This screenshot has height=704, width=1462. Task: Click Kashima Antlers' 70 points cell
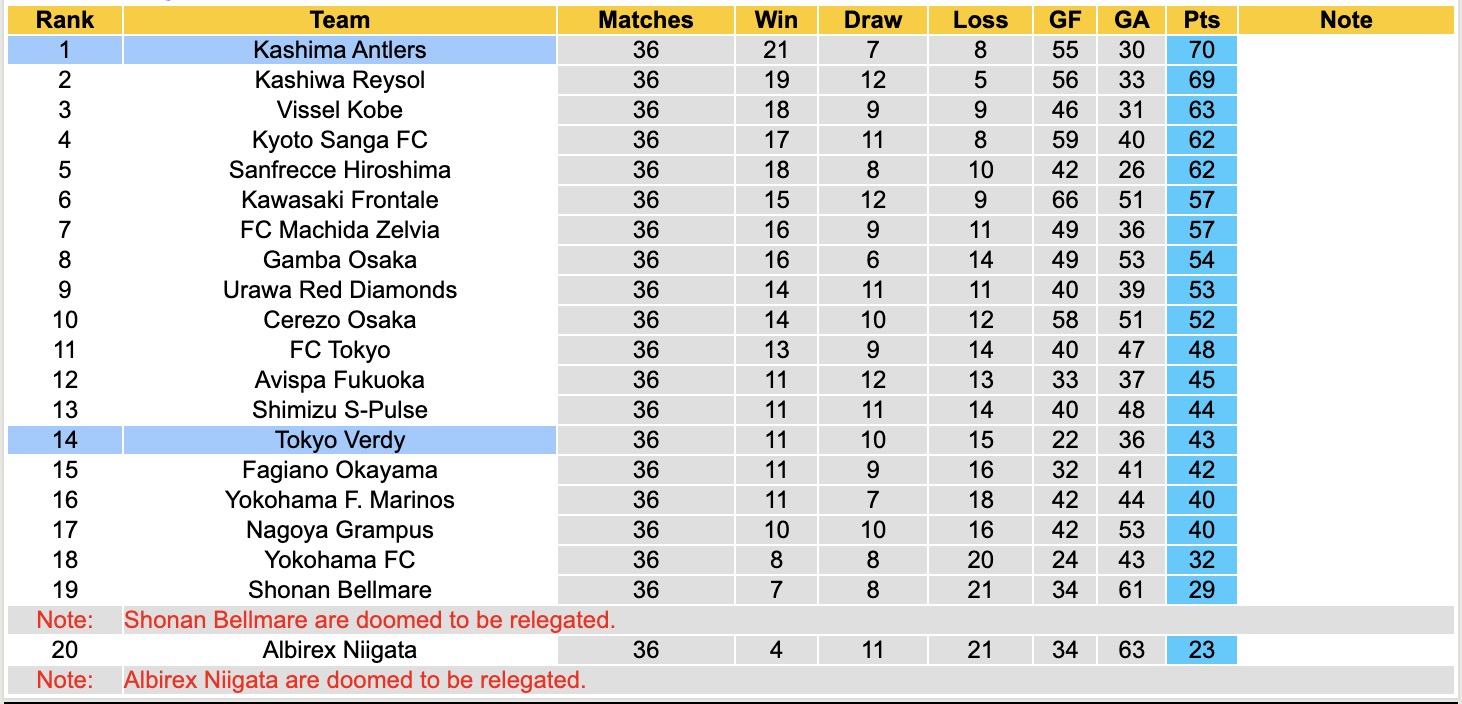click(x=1201, y=50)
